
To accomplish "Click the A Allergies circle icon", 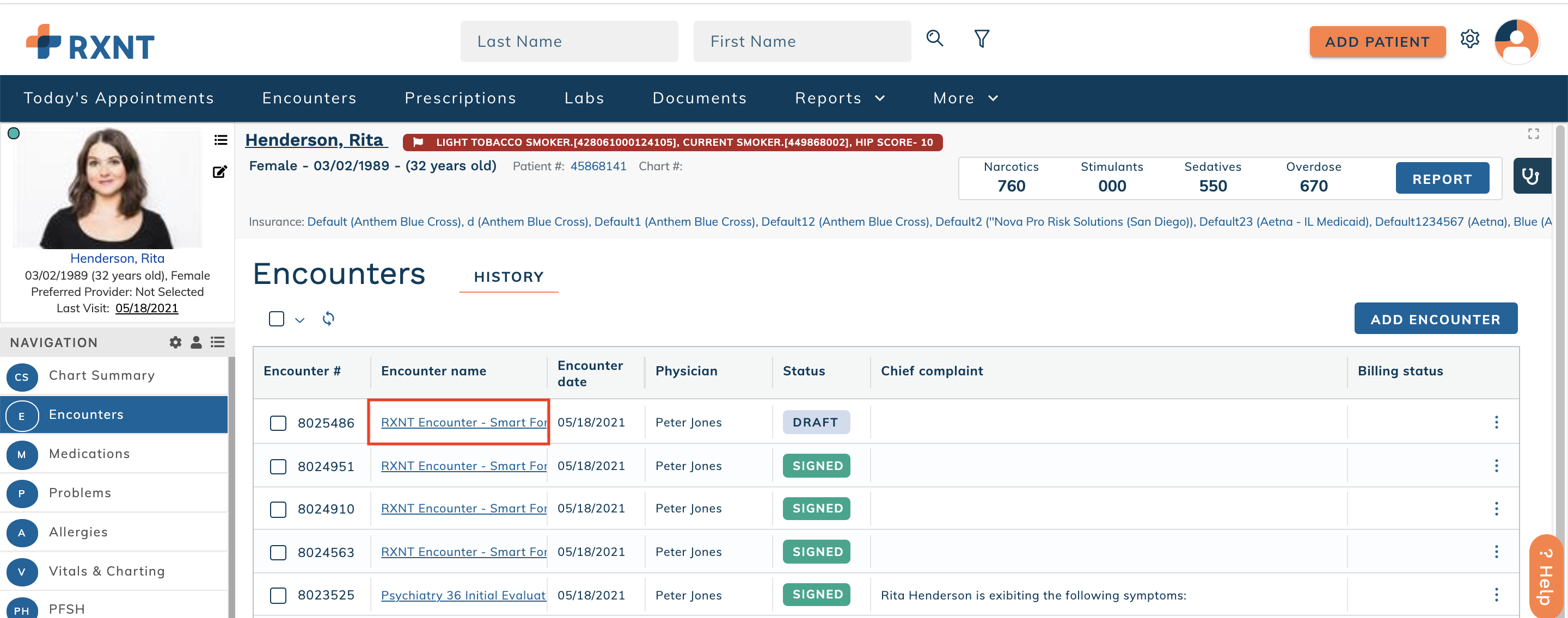I will coord(22,533).
